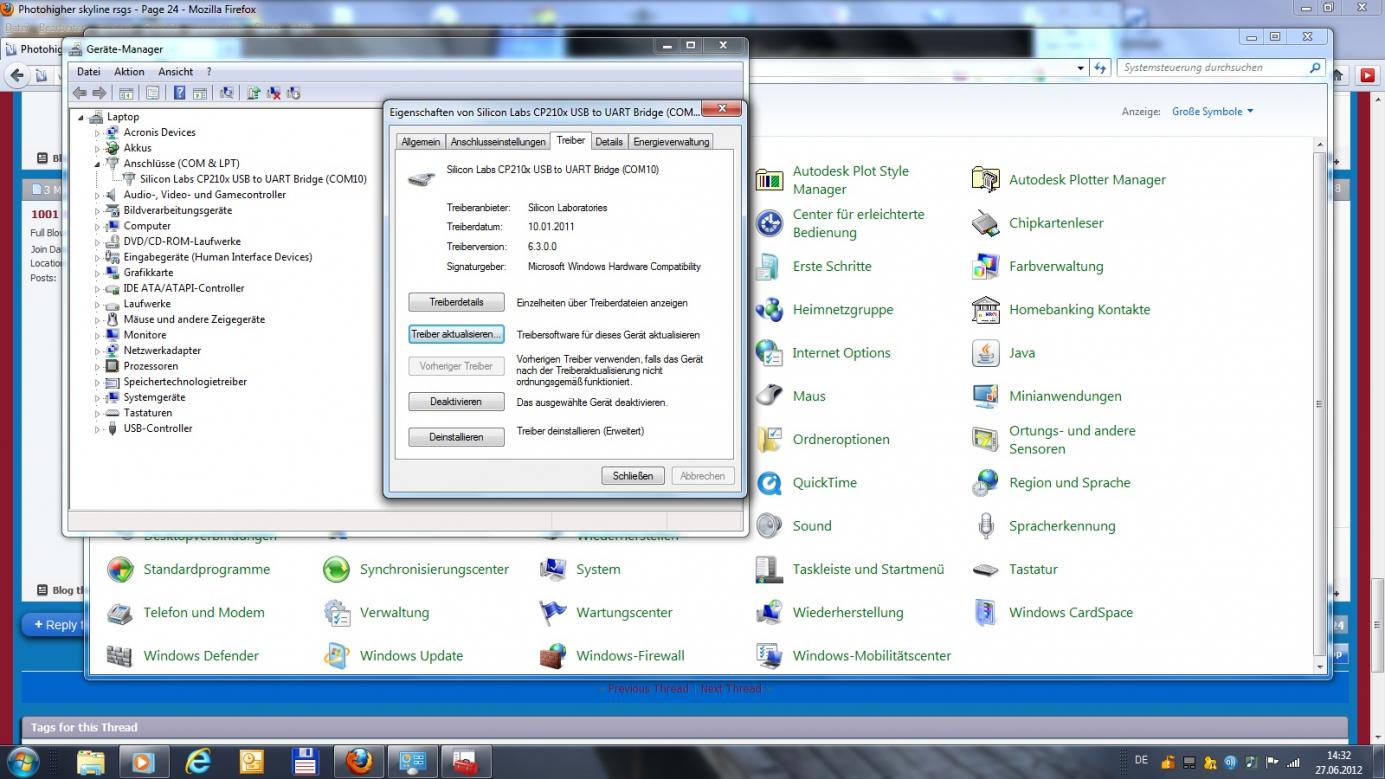Click scan for hardware changes toolbar icon
Image resolution: width=1385 pixels, height=779 pixels.
pyautogui.click(x=227, y=93)
